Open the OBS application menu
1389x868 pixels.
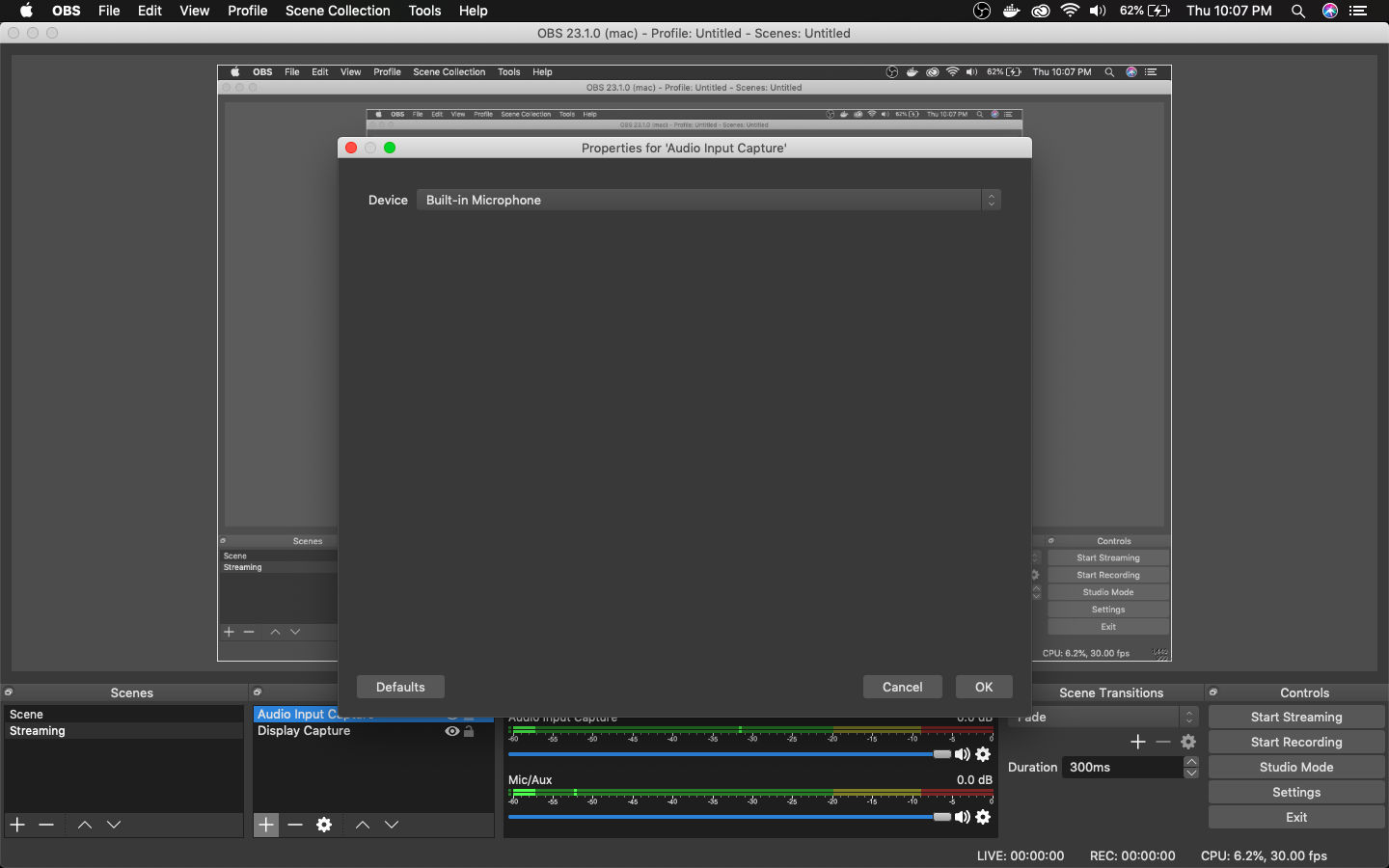tap(67, 11)
